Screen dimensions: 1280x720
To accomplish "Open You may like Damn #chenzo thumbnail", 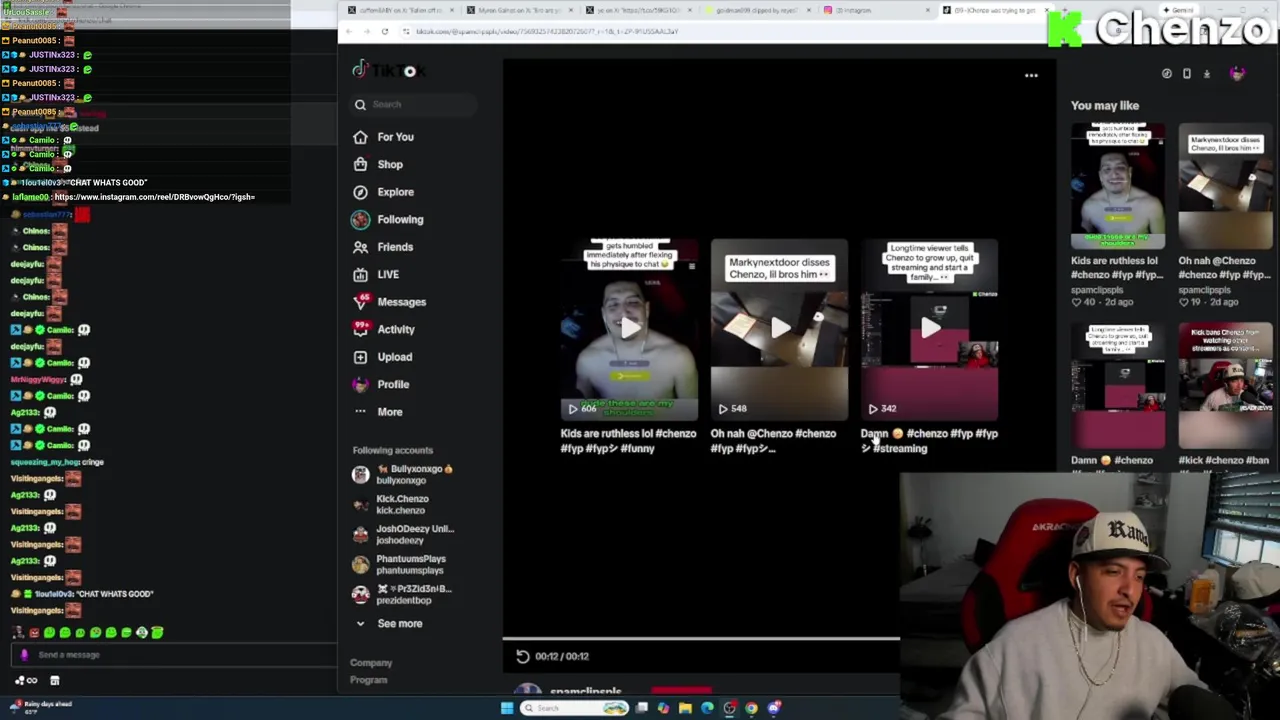I will coord(1117,386).
